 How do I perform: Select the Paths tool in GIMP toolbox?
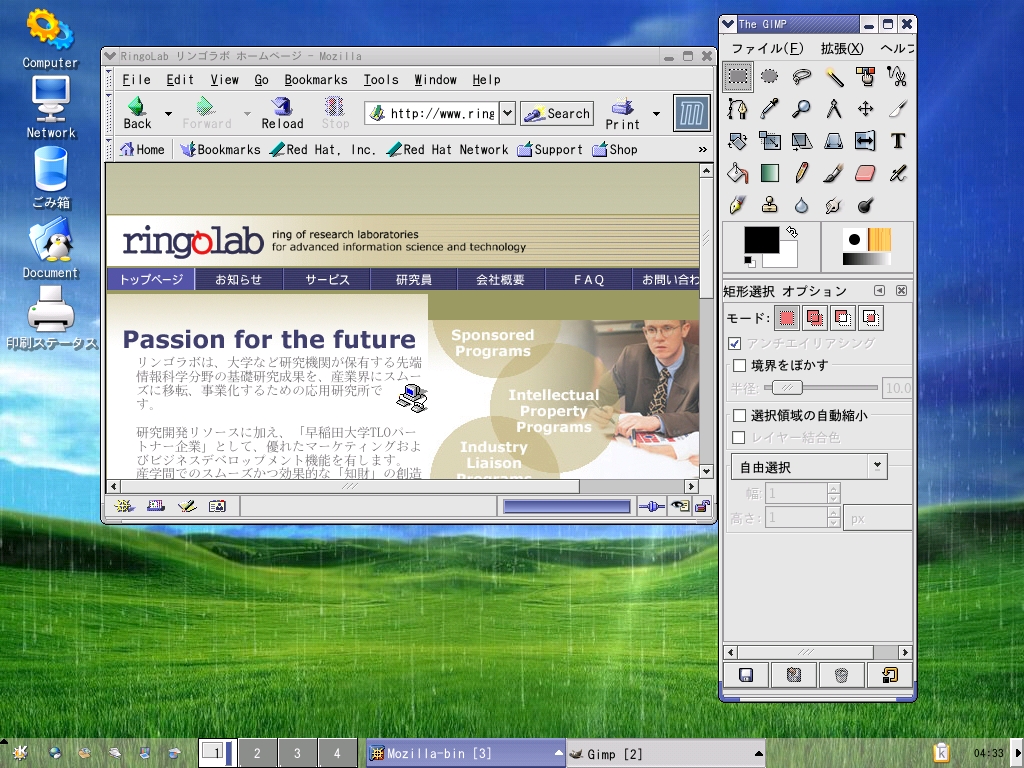[738, 108]
